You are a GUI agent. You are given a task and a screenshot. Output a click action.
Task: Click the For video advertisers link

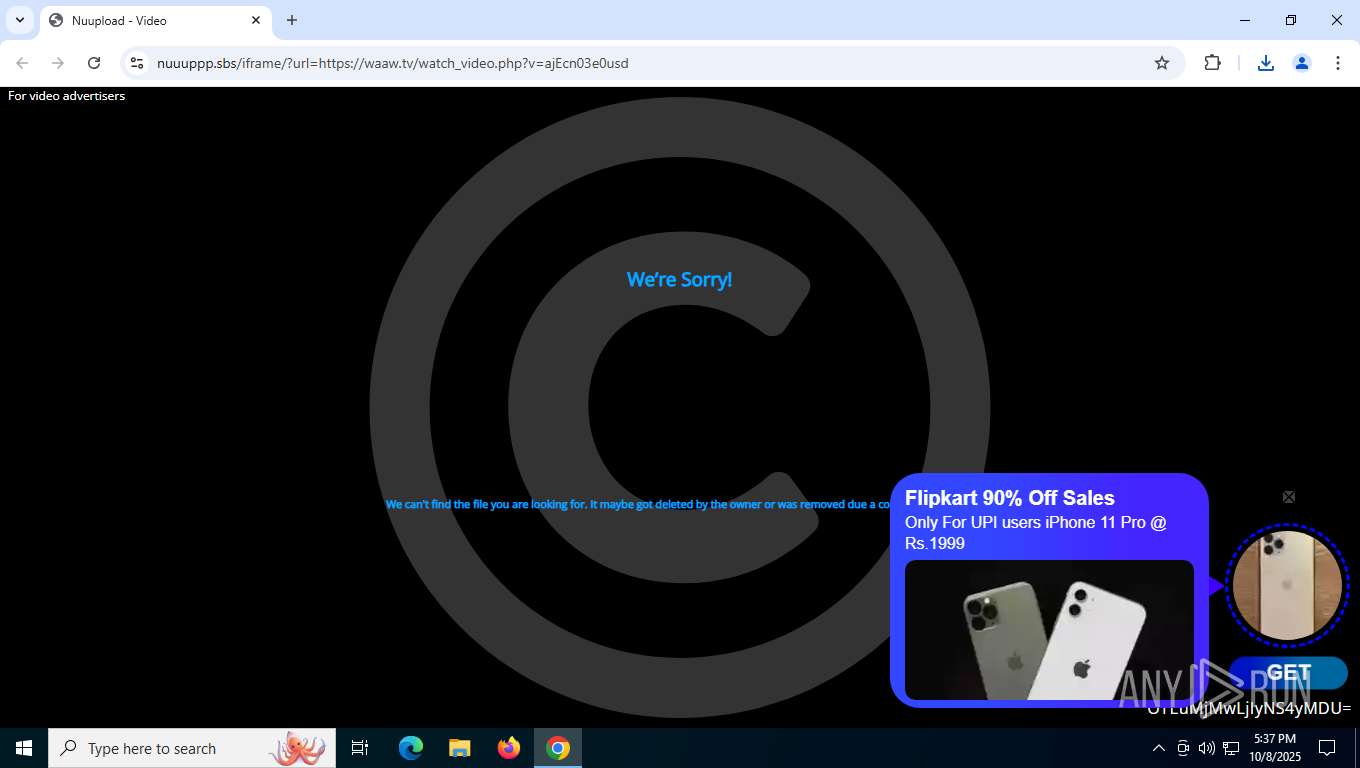[66, 96]
